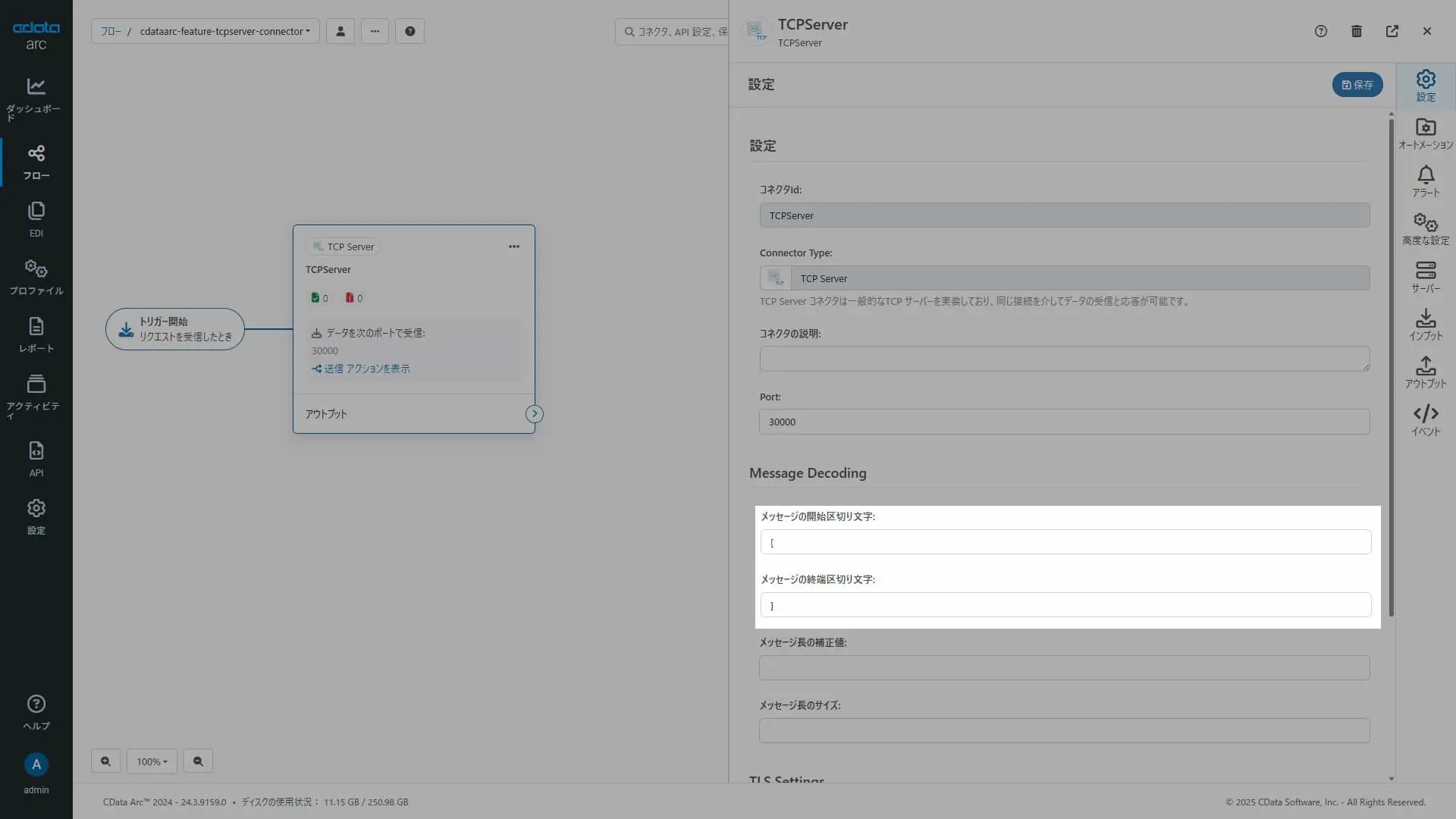
Task: Click the Connector Type TCP Server field
Action: tap(1065, 278)
